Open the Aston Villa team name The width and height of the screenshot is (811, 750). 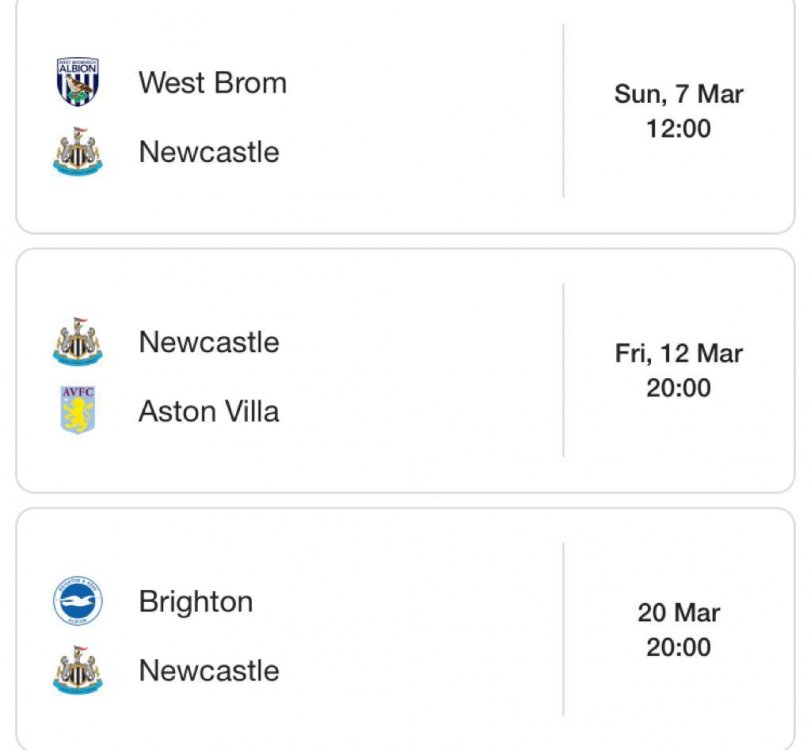coord(209,411)
